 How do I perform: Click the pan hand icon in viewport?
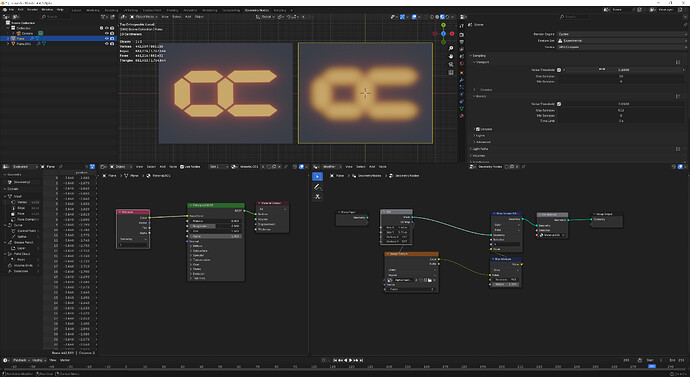pyautogui.click(x=451, y=56)
